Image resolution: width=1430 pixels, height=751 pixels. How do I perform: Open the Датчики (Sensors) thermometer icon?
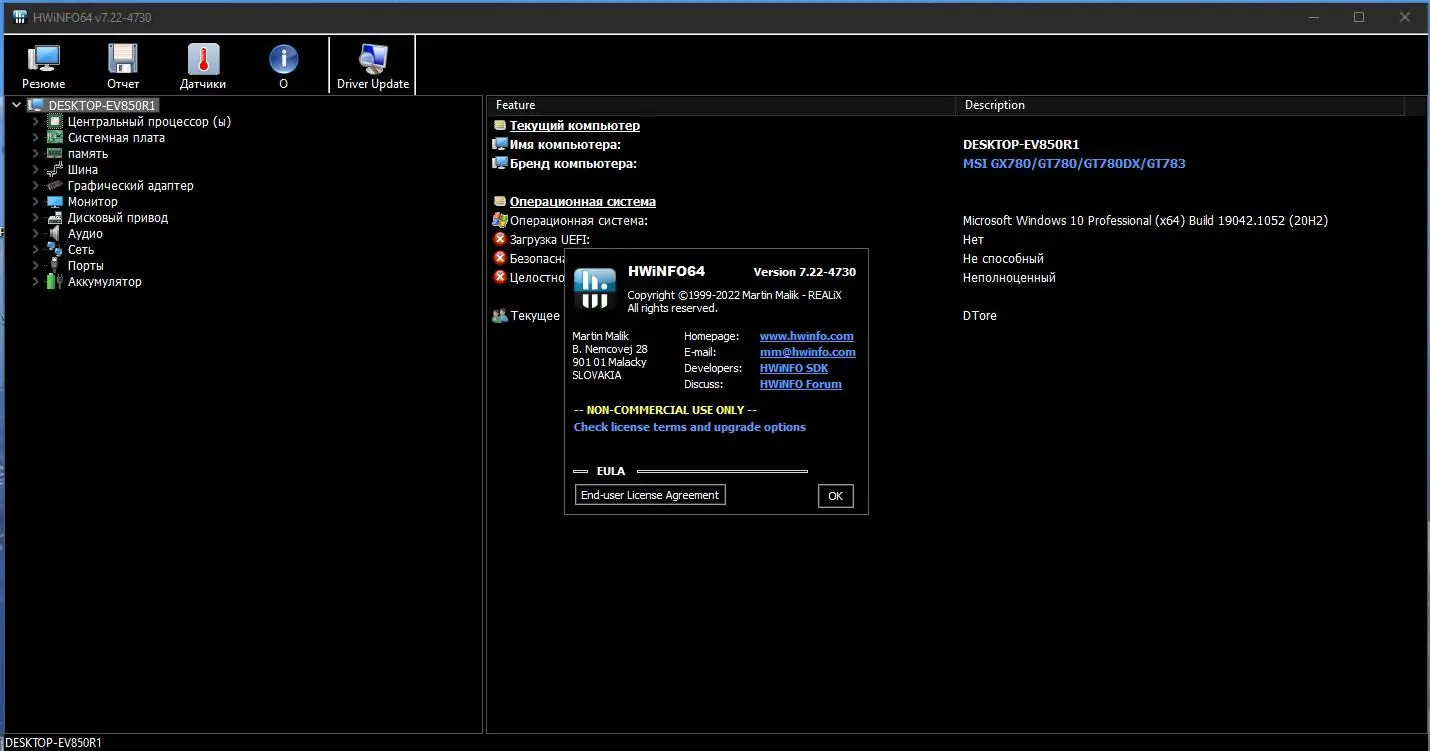pos(202,63)
